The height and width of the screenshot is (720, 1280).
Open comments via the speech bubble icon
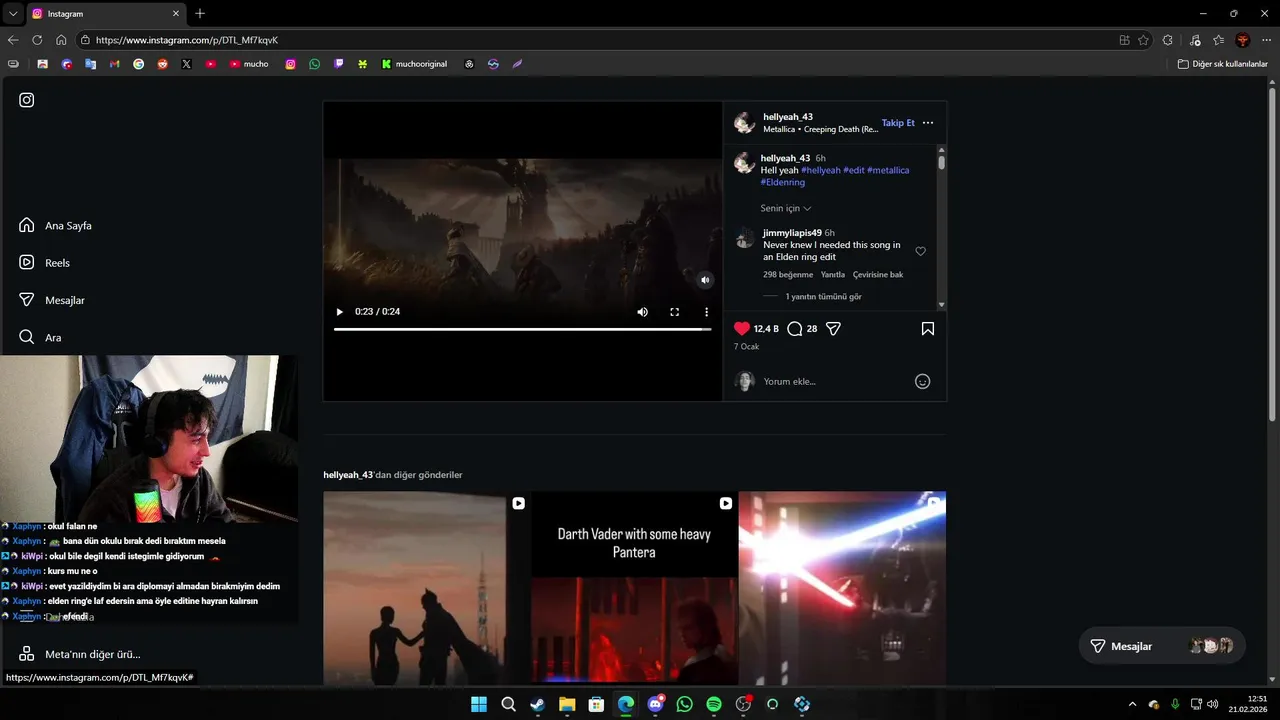tap(795, 328)
